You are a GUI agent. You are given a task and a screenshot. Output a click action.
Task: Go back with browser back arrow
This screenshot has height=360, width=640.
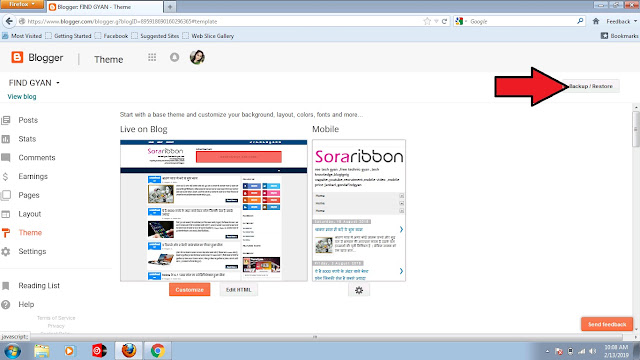coord(9,21)
